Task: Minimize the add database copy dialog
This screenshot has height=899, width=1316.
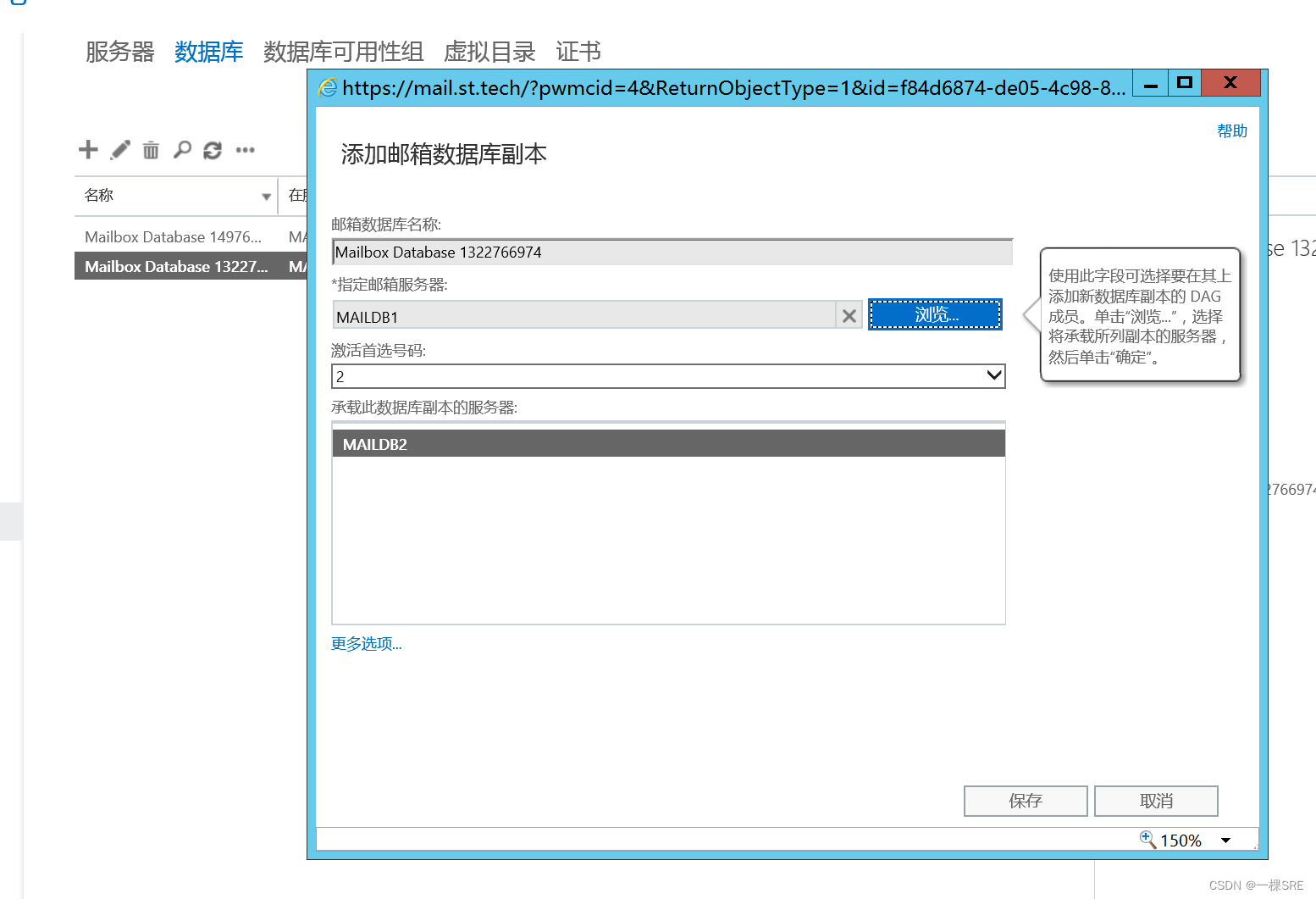Action: [1150, 84]
